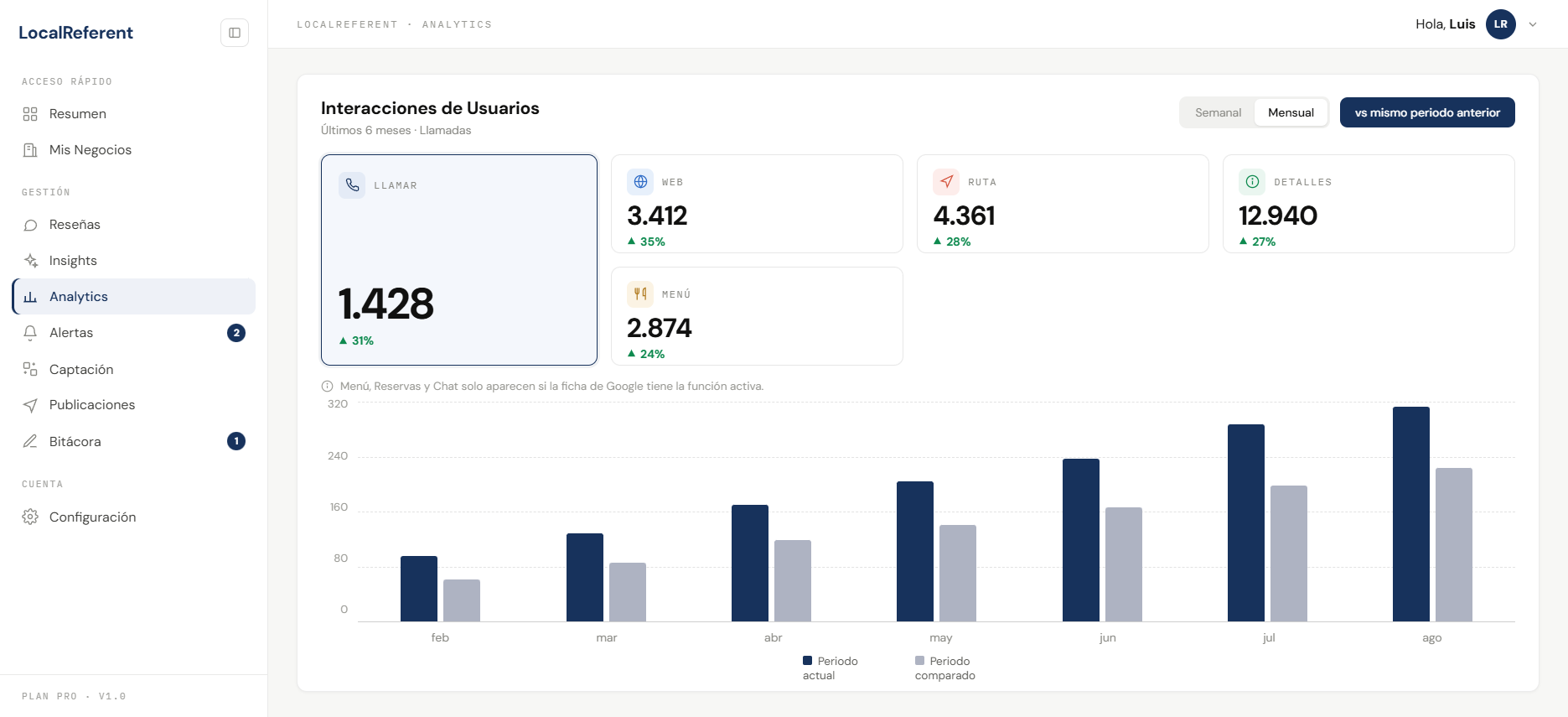Expand the user menu chevron
The image size is (1568, 717).
coord(1533,24)
